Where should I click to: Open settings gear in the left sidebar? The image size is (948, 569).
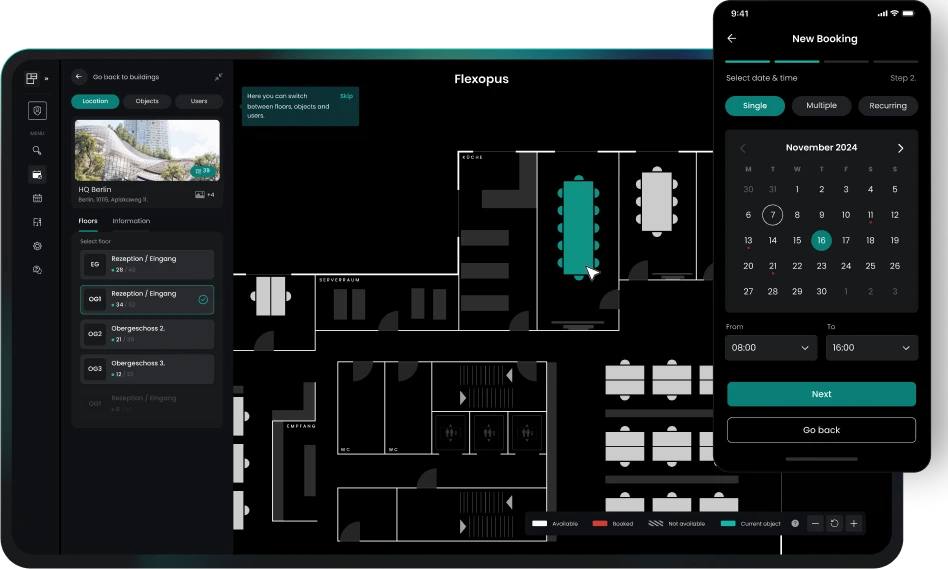(37, 246)
